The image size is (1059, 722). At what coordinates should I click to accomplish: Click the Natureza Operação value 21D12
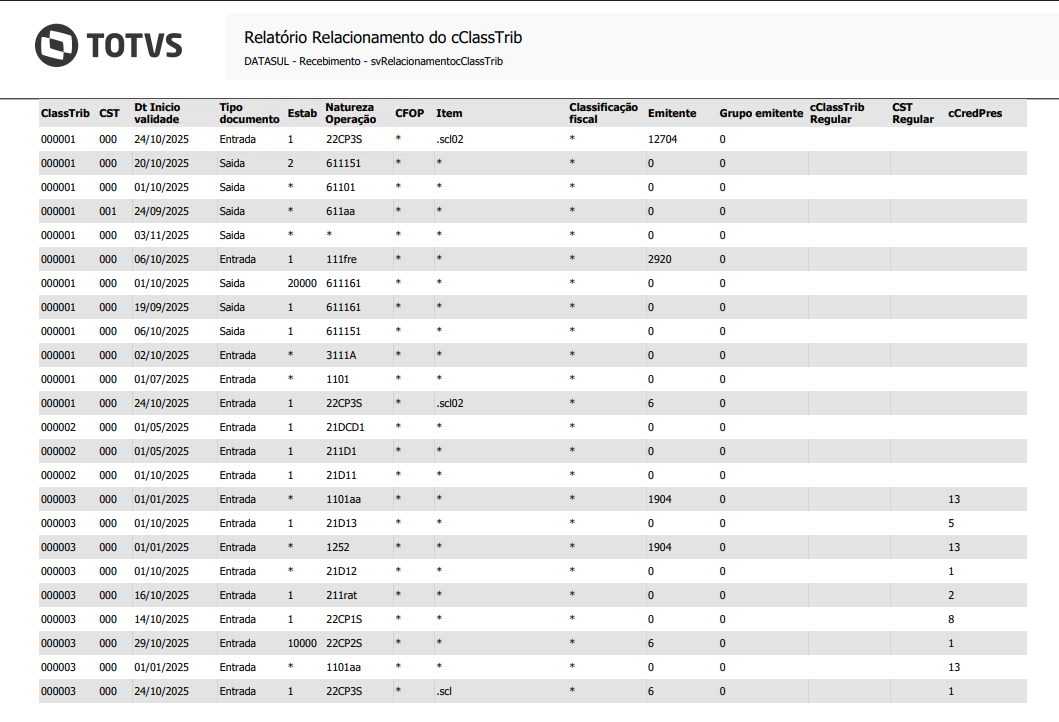[341, 571]
